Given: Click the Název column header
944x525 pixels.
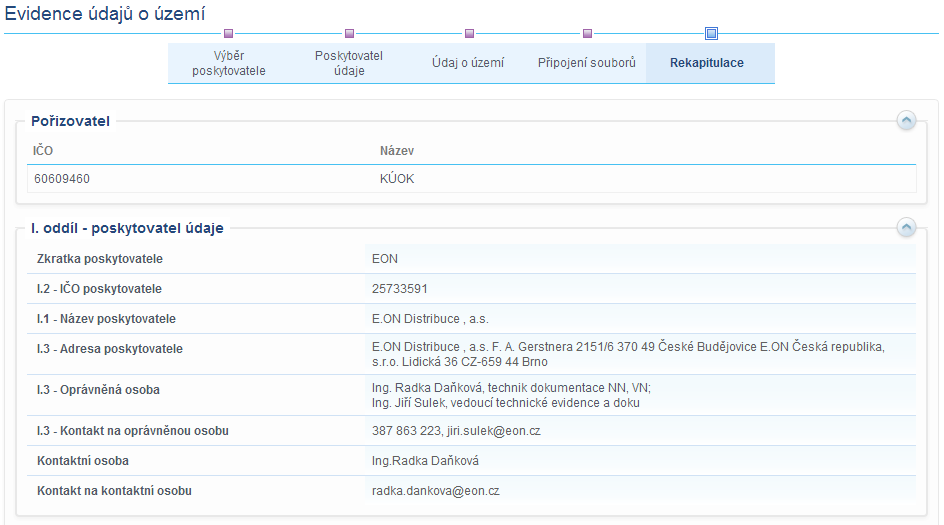Looking at the screenshot, I should tap(397, 151).
